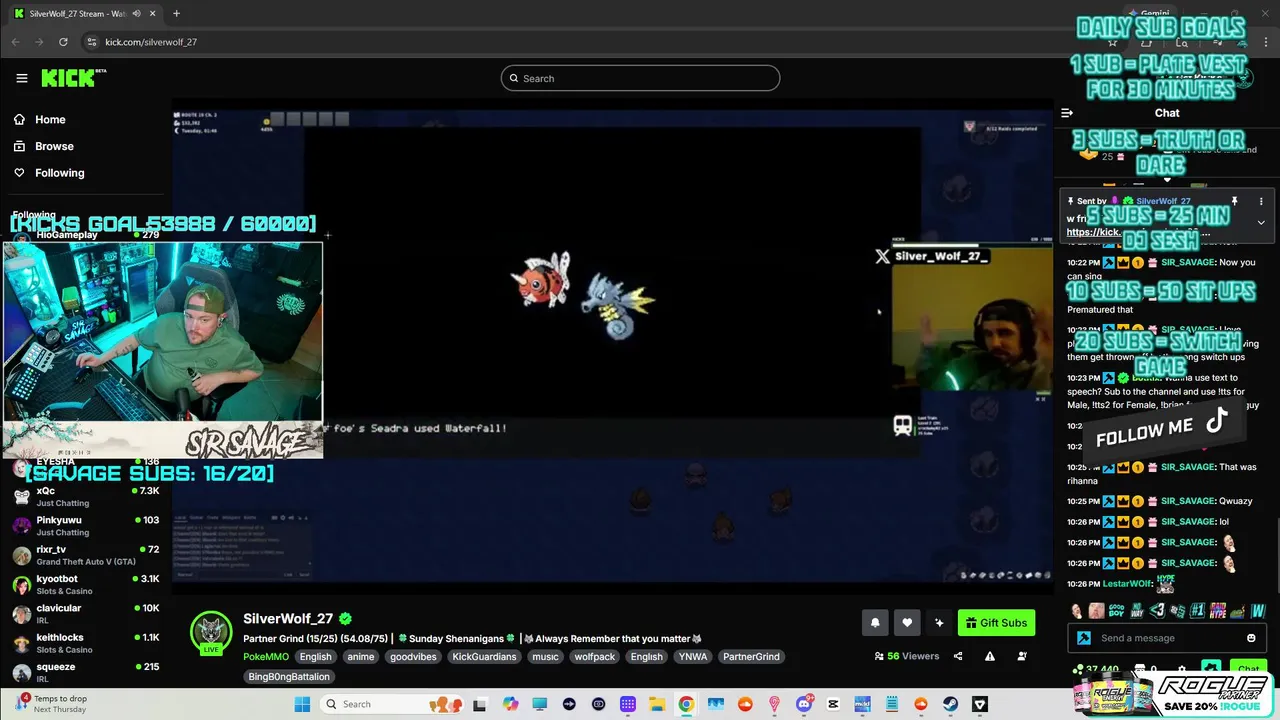Open Pinkyuwu channel in sidebar
This screenshot has height=720, width=1280.
(86, 526)
